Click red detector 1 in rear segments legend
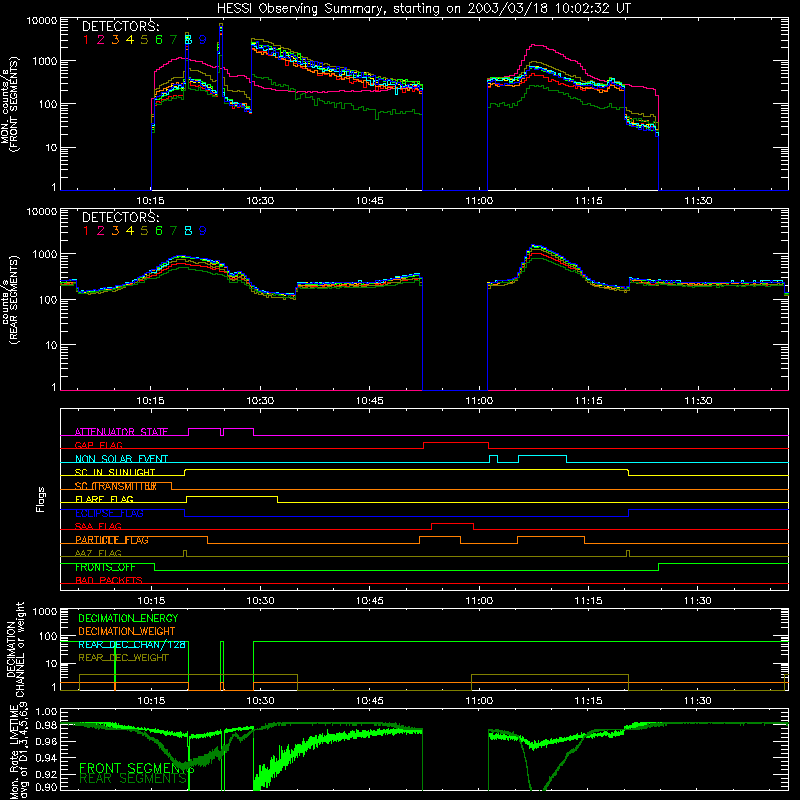The height and width of the screenshot is (800, 800). point(86,231)
